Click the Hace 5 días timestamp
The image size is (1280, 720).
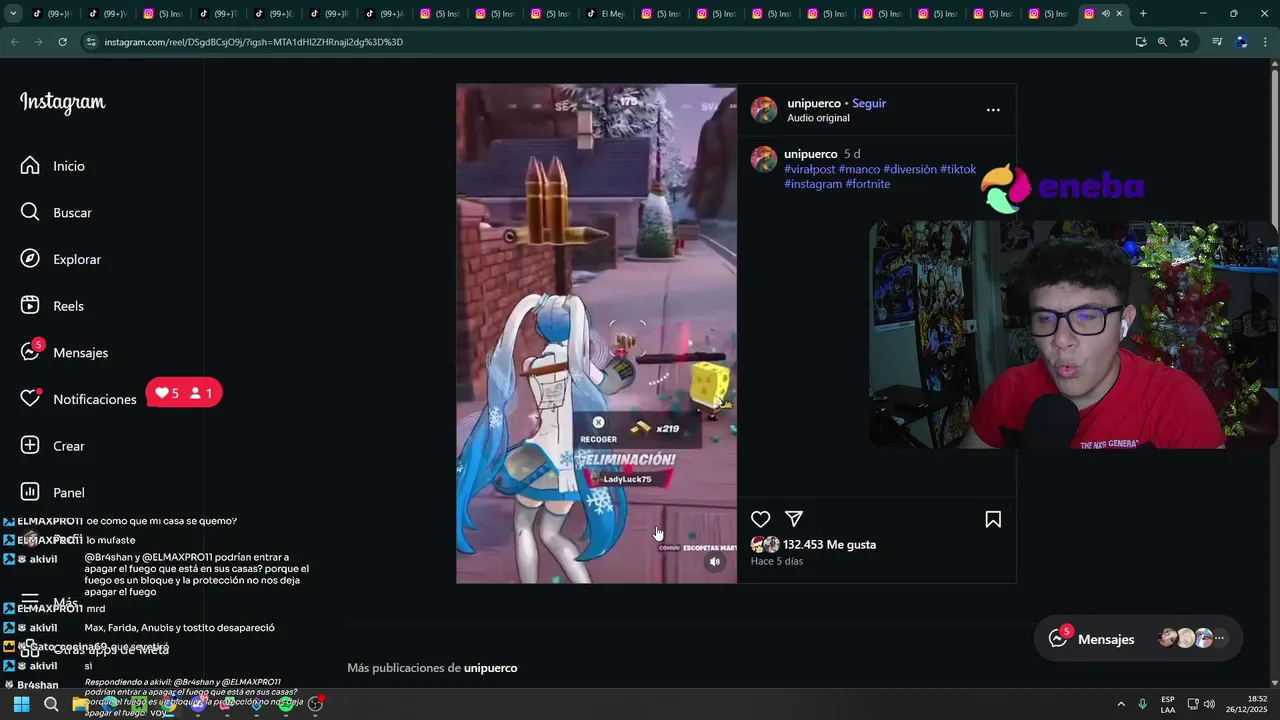pos(777,562)
